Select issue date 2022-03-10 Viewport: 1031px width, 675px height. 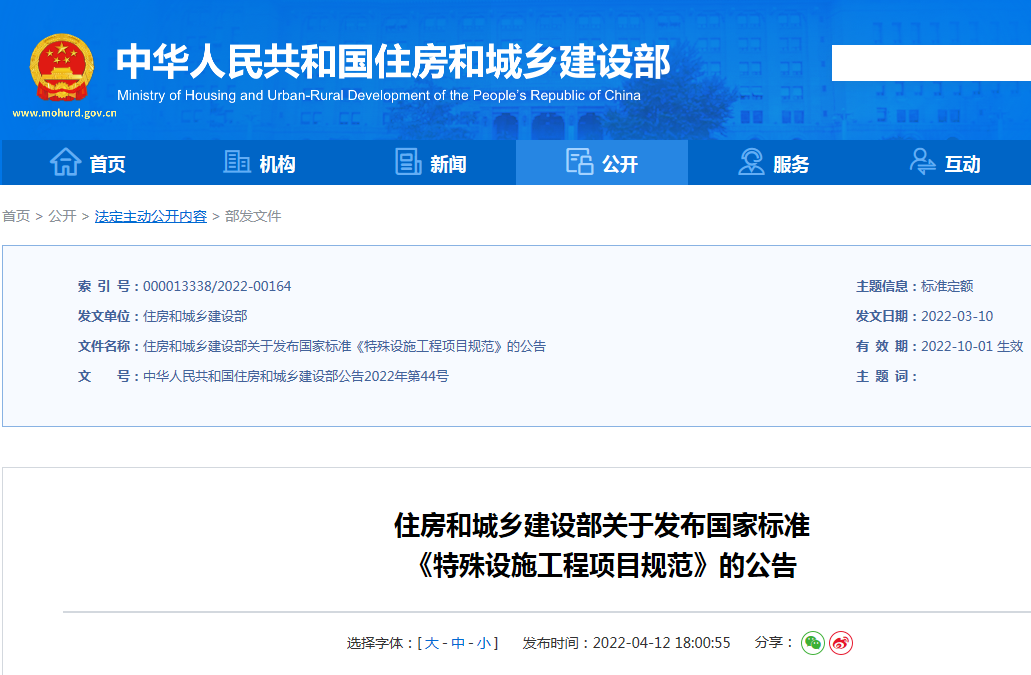pyautogui.click(x=957, y=316)
